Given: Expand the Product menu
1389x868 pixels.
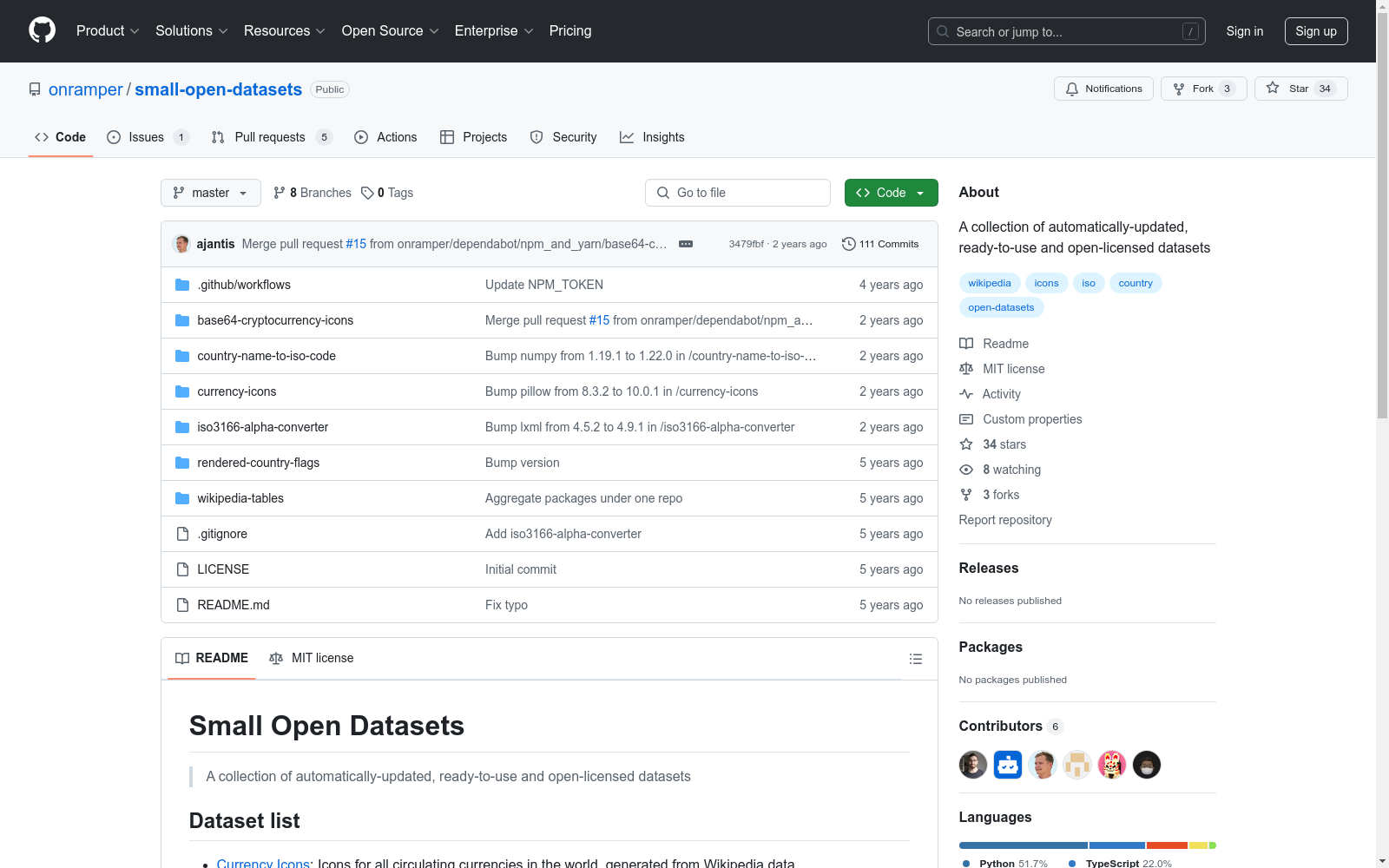Looking at the screenshot, I should [108, 30].
